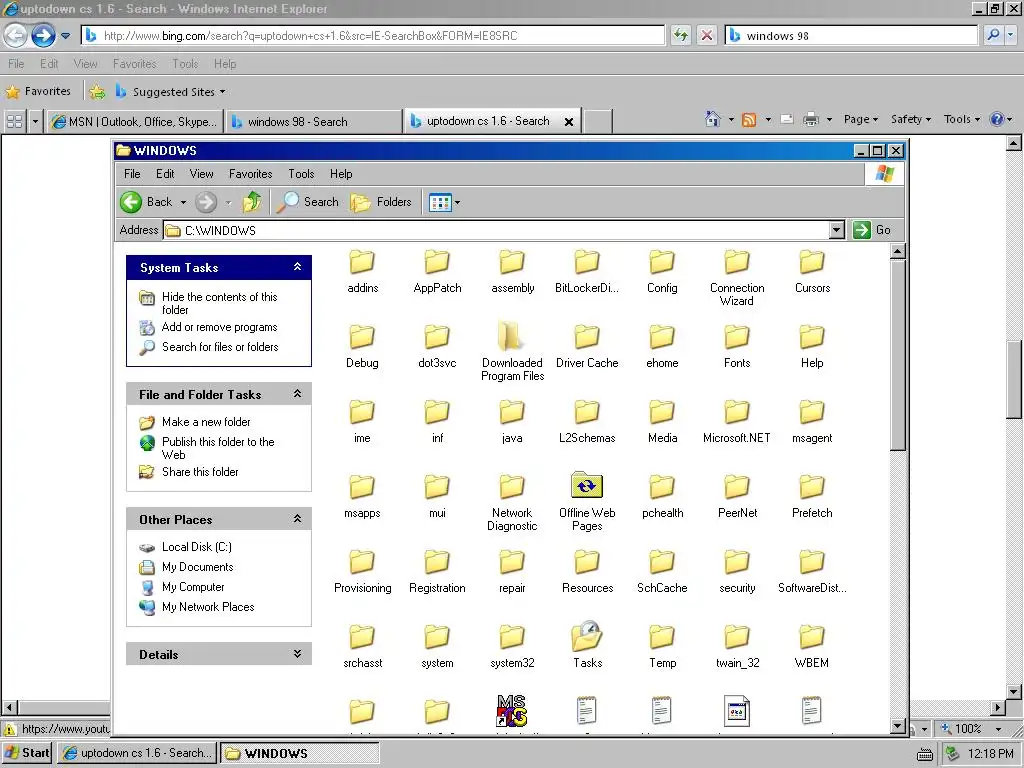1024x768 pixels.
Task: Click Internet Explorer Stop button
Action: tap(707, 35)
